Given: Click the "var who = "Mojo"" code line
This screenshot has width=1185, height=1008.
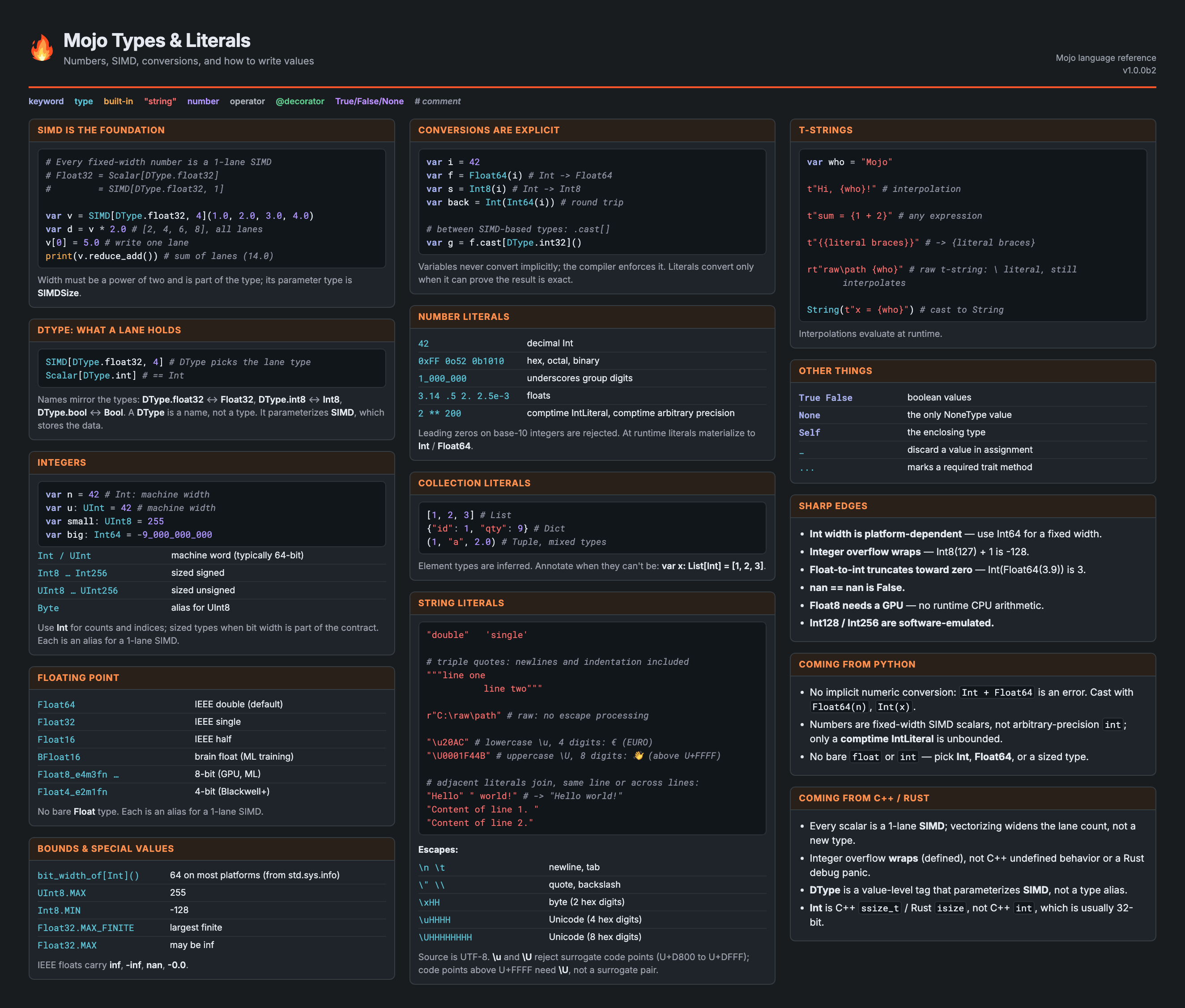Looking at the screenshot, I should pos(849,162).
